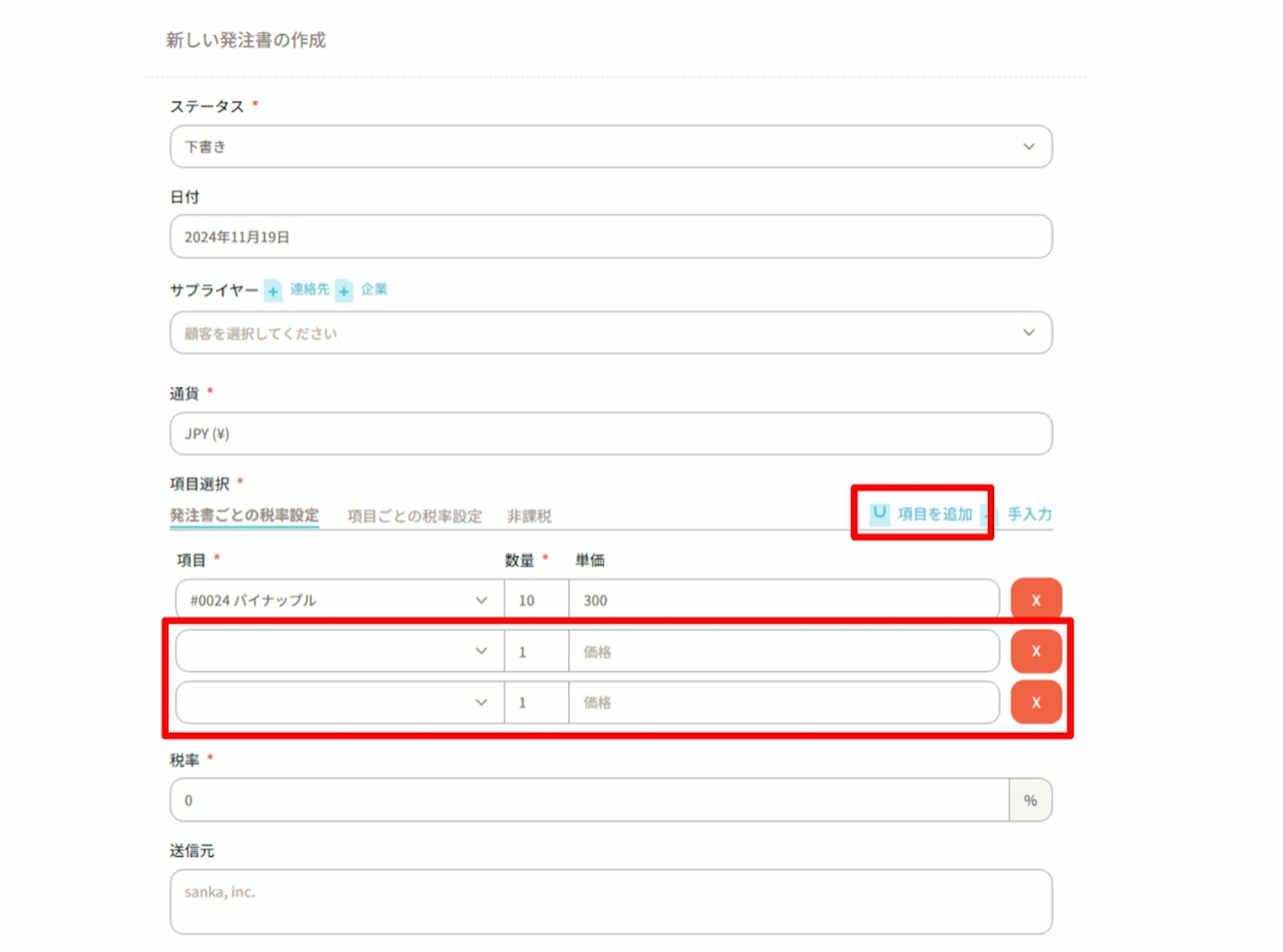Delete the third item row
This screenshot has height=952, width=1283.
1036,702
